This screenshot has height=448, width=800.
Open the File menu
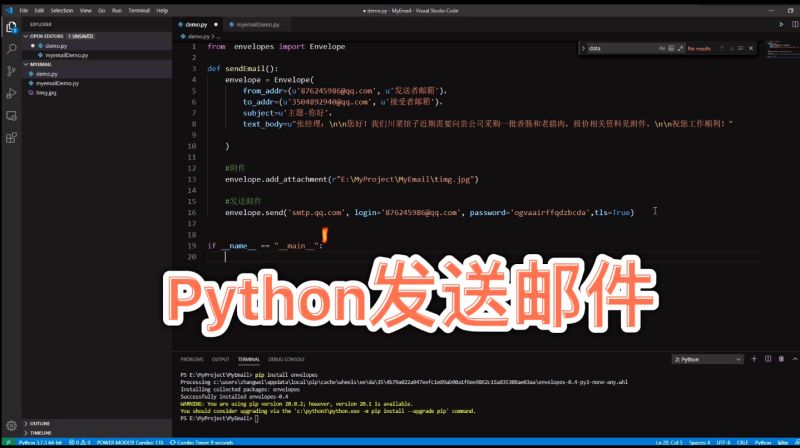(x=23, y=10)
